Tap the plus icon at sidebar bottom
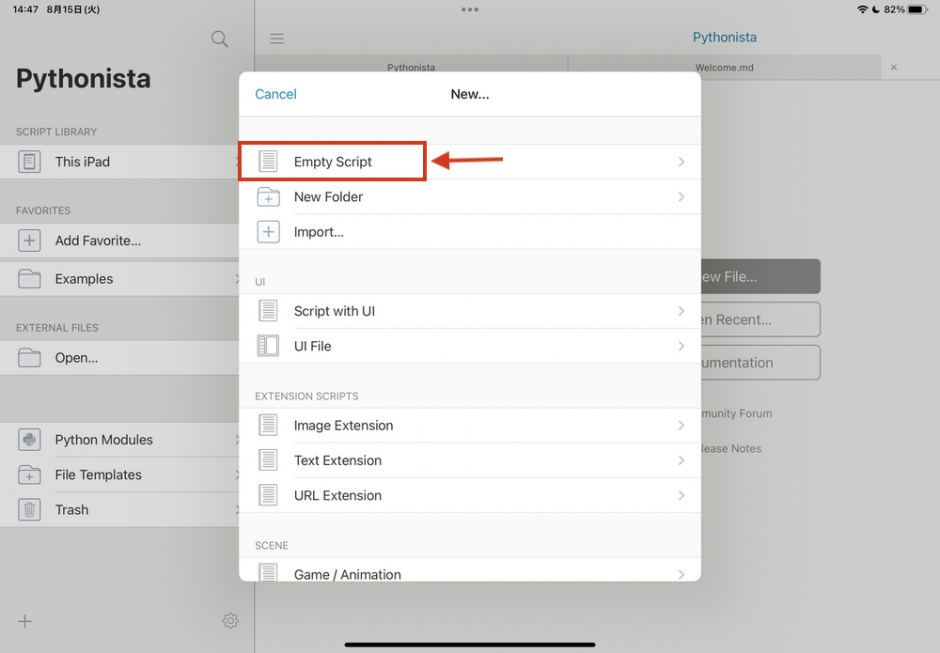 (x=25, y=621)
